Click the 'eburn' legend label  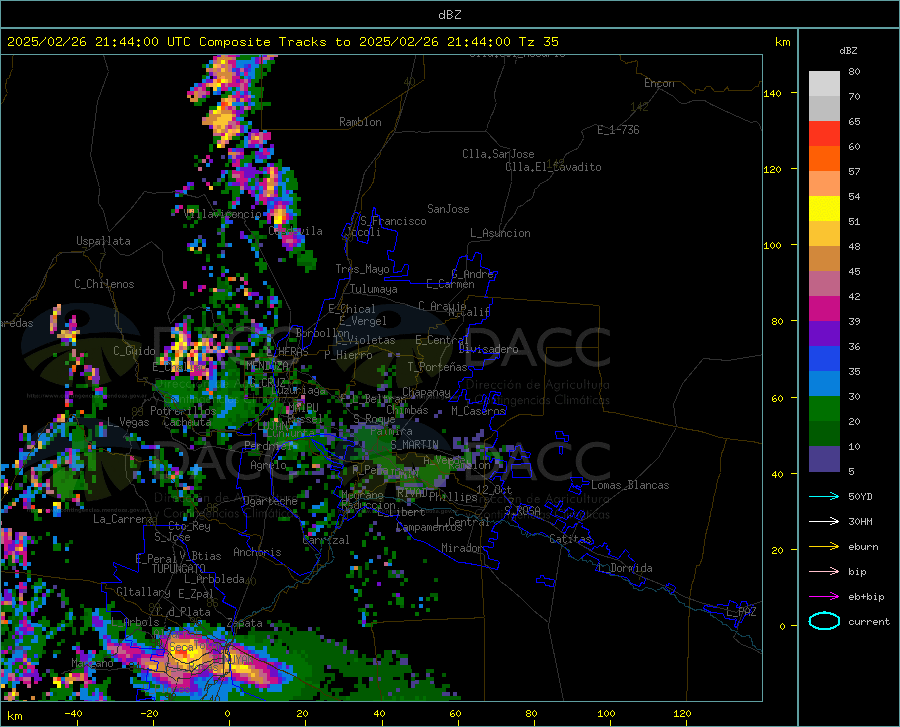tap(863, 547)
